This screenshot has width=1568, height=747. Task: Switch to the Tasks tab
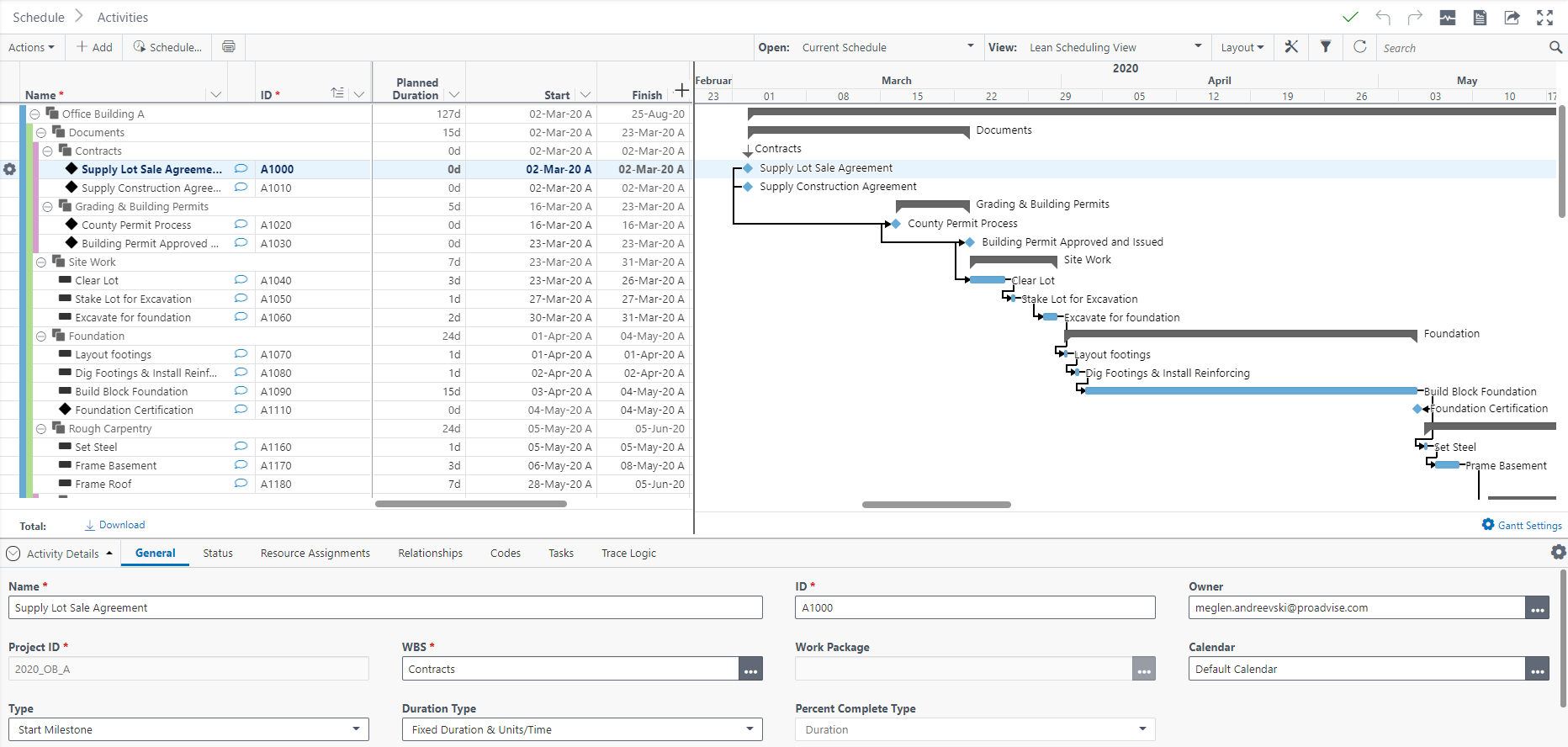[561, 553]
